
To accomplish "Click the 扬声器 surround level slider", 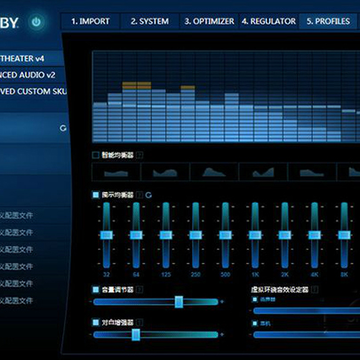I will (306, 311).
